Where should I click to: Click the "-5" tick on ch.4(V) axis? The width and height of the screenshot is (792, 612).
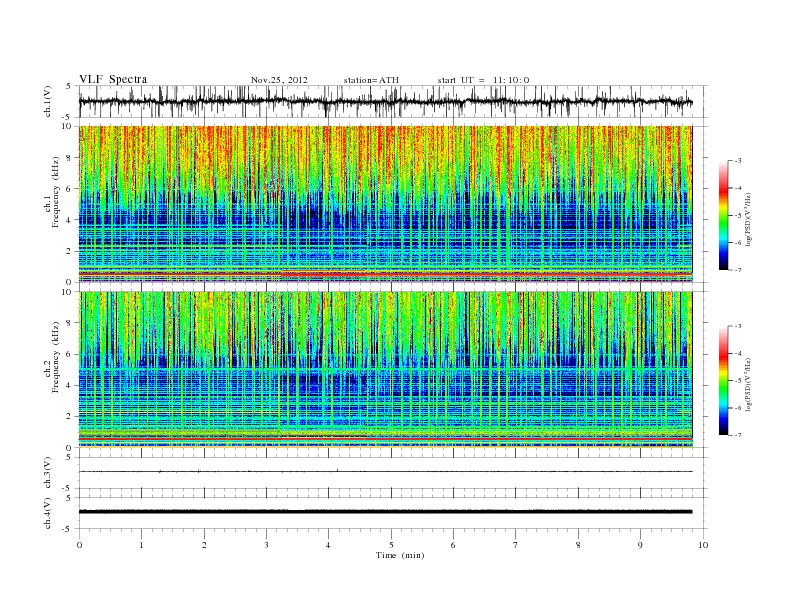tap(68, 529)
